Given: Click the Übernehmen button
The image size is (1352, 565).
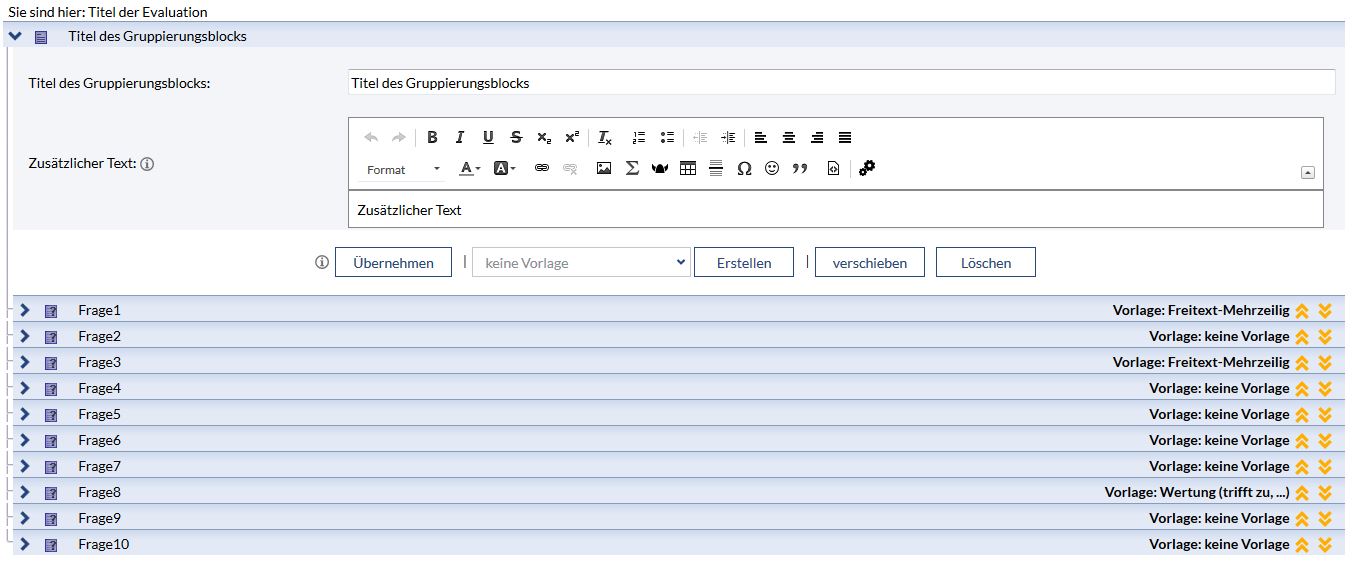Looking at the screenshot, I should 393,263.
